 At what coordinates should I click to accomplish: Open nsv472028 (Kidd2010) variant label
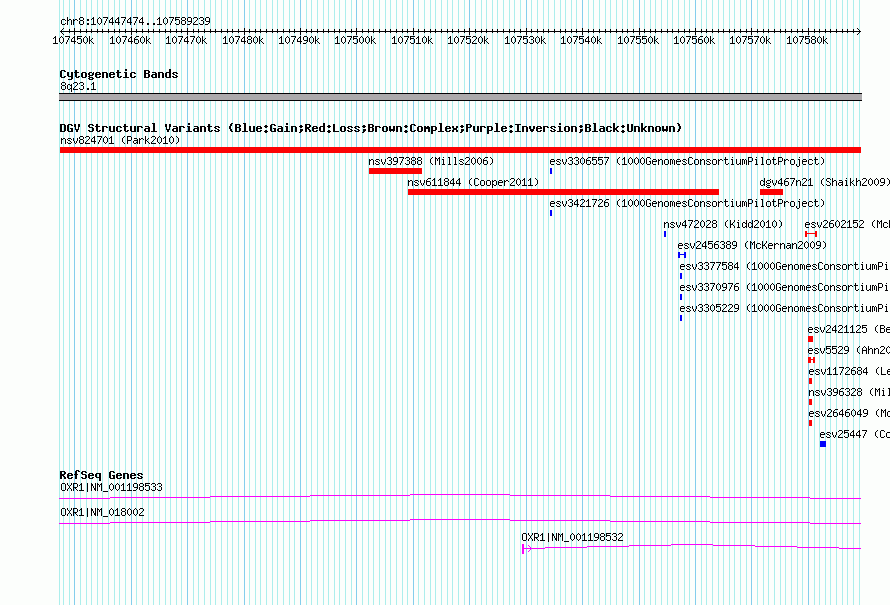(723, 224)
